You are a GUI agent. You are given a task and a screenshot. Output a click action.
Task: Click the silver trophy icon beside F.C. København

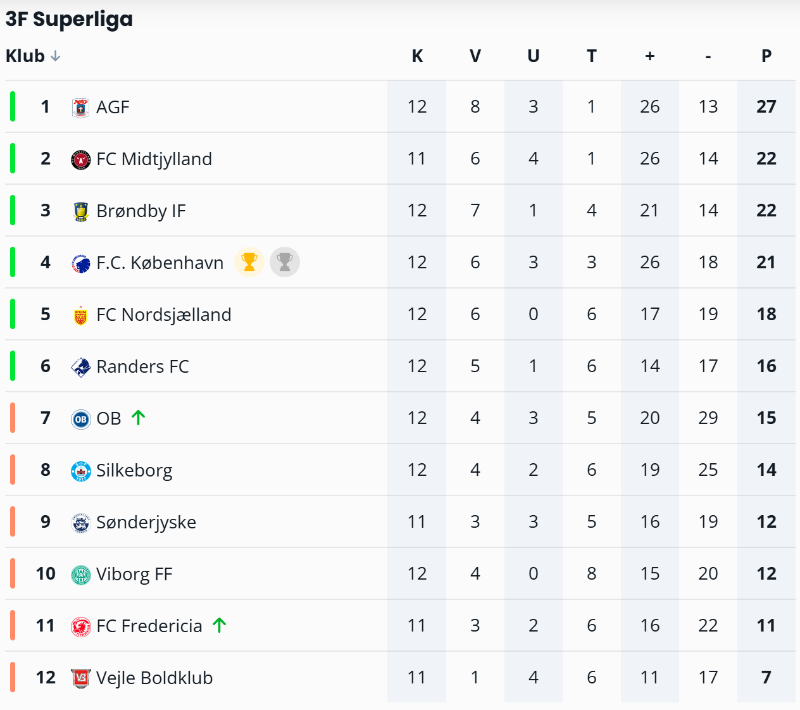tap(285, 262)
